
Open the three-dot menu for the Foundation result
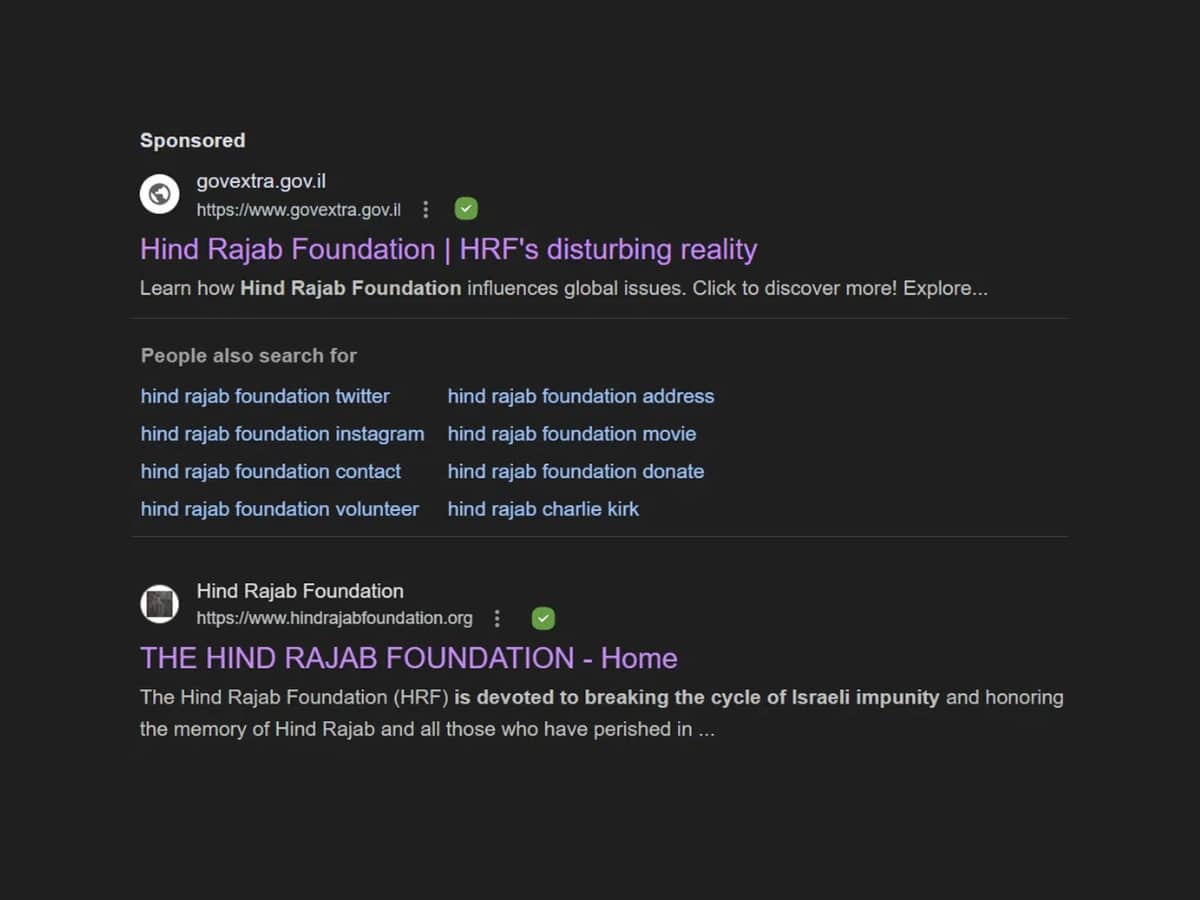pos(497,618)
